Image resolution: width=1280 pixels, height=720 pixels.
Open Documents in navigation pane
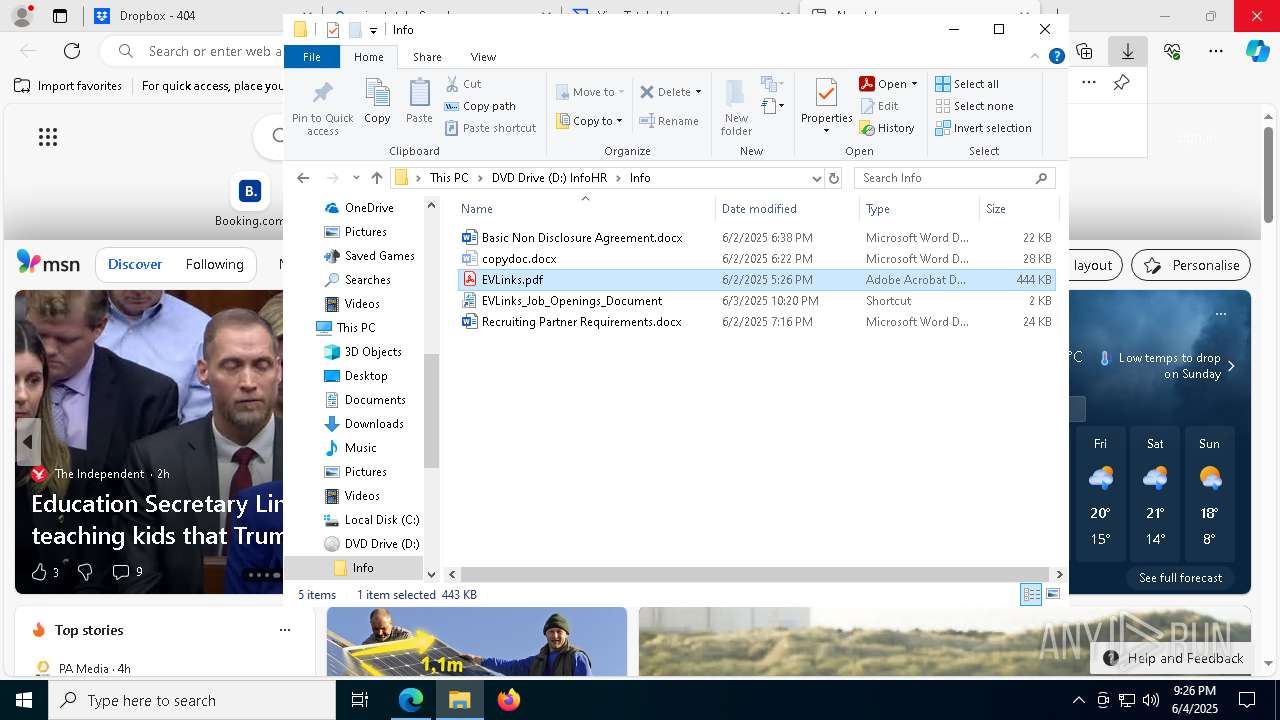tap(365, 400)
